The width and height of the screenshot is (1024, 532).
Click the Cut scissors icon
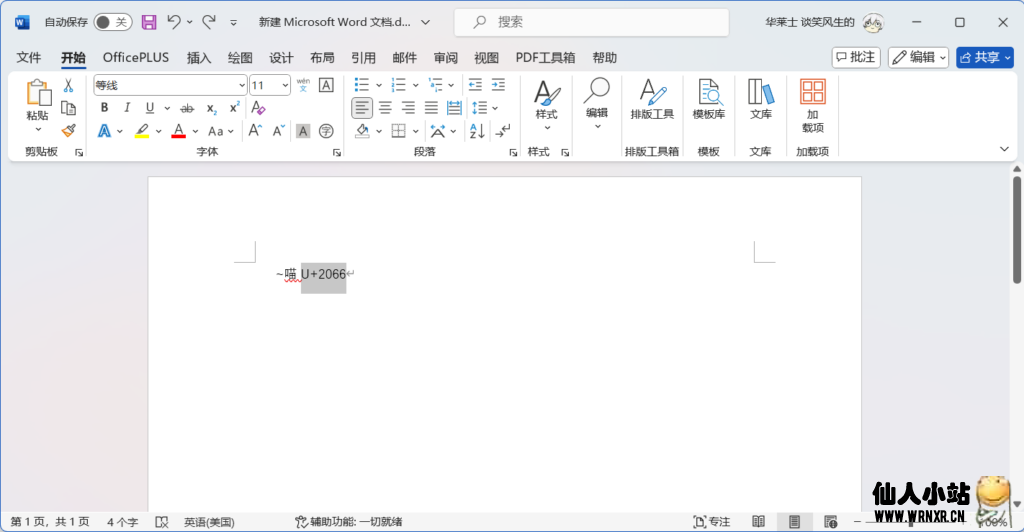68,86
